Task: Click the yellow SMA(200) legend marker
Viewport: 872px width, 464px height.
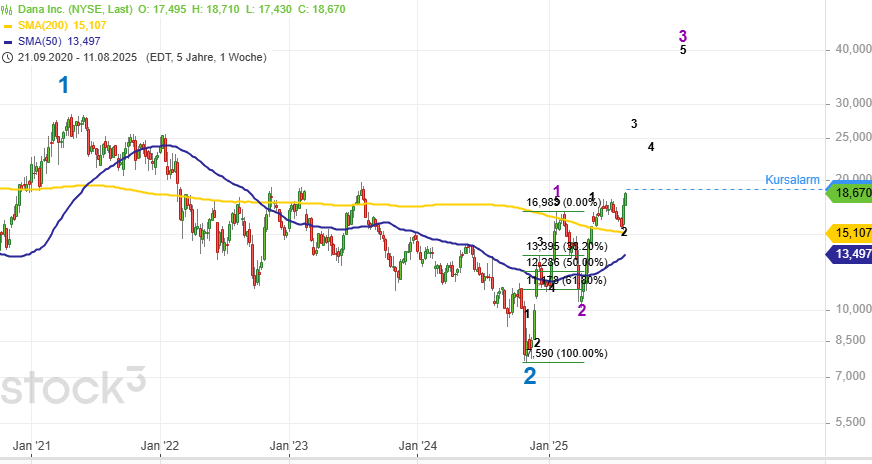Action: [9, 25]
